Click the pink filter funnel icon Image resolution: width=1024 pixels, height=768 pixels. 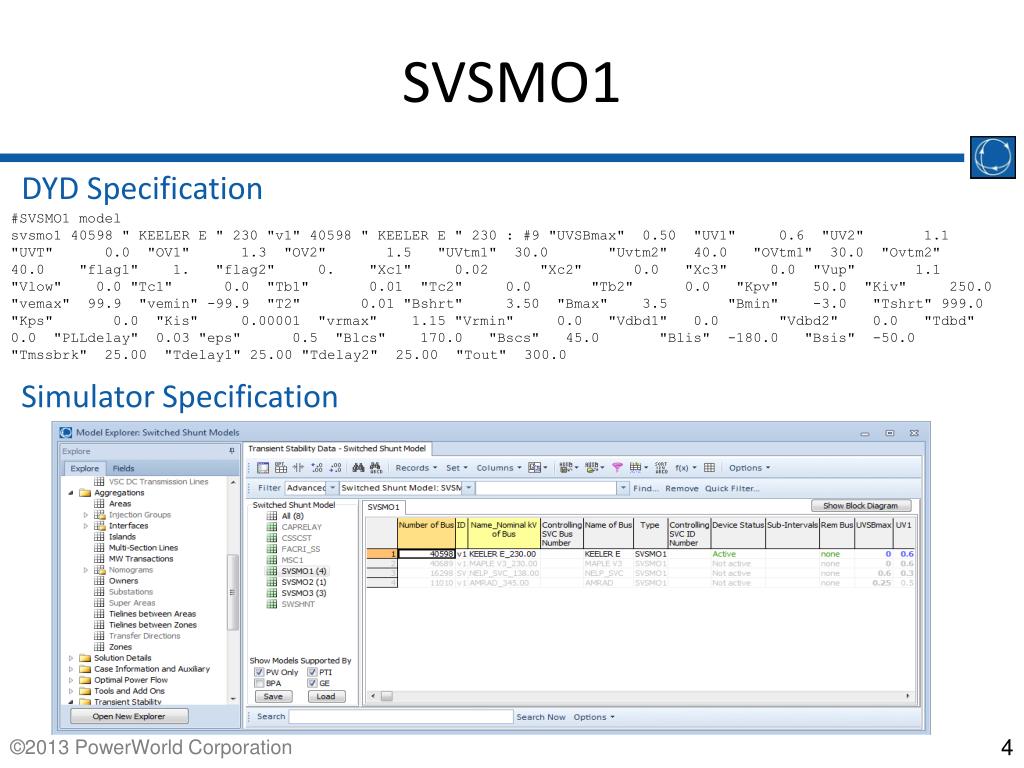616,468
